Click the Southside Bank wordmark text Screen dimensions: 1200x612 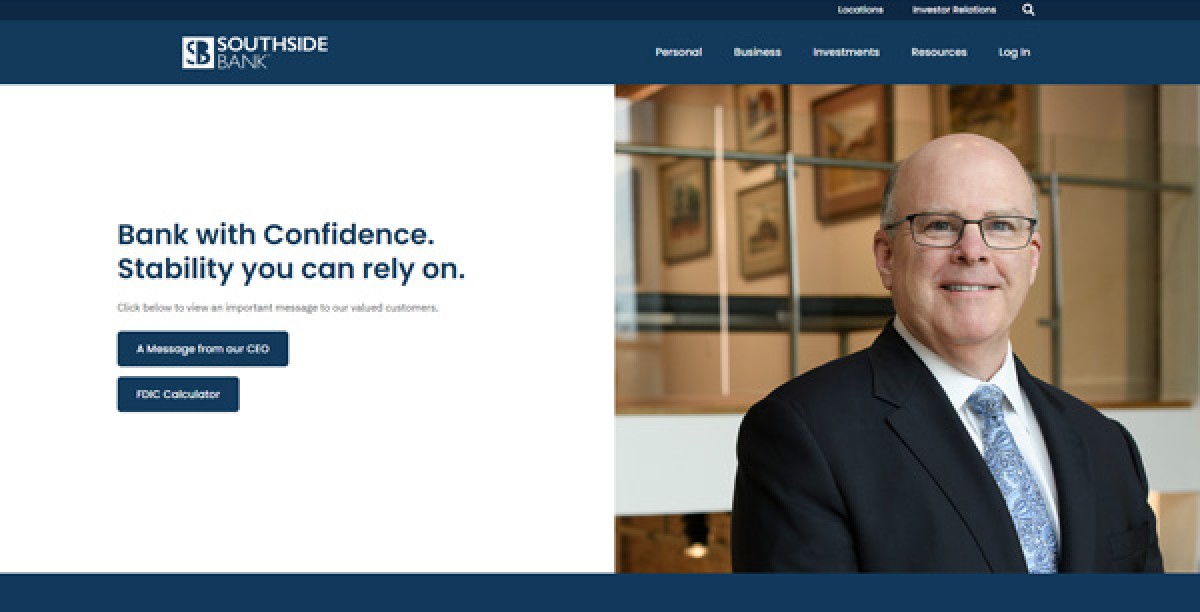(x=272, y=52)
